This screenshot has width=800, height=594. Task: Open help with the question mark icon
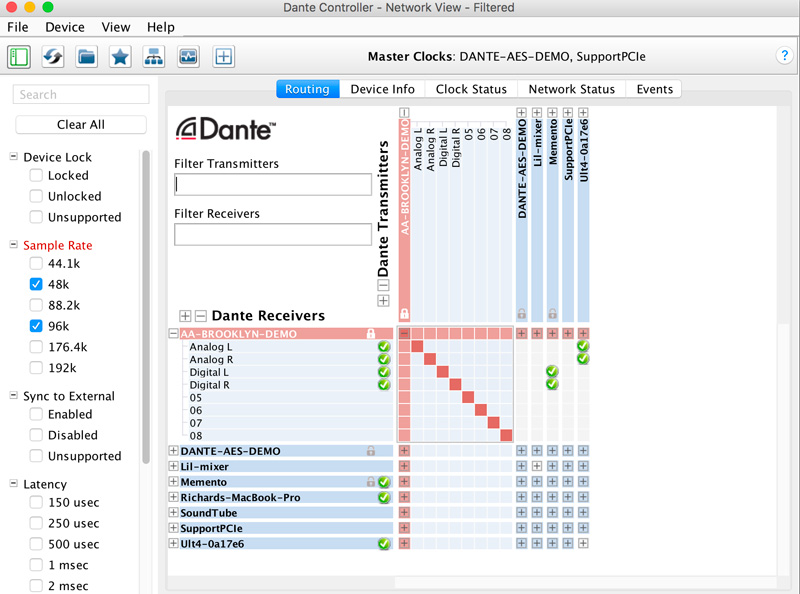coord(784,55)
